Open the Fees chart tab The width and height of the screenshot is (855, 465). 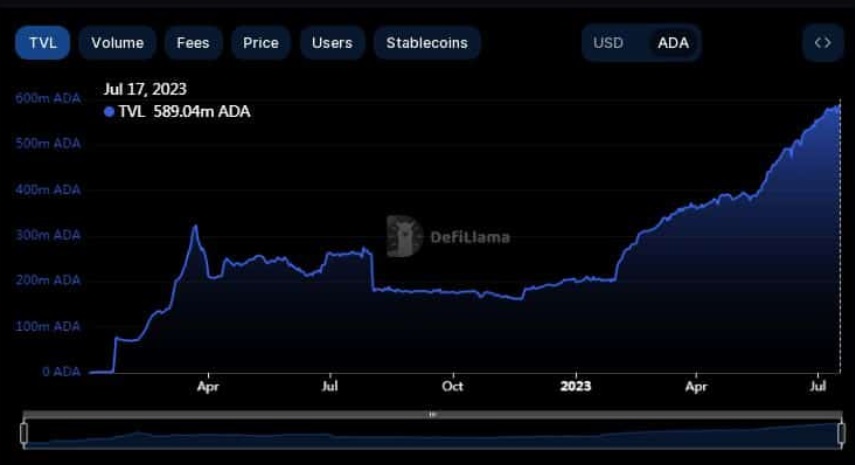coord(193,43)
